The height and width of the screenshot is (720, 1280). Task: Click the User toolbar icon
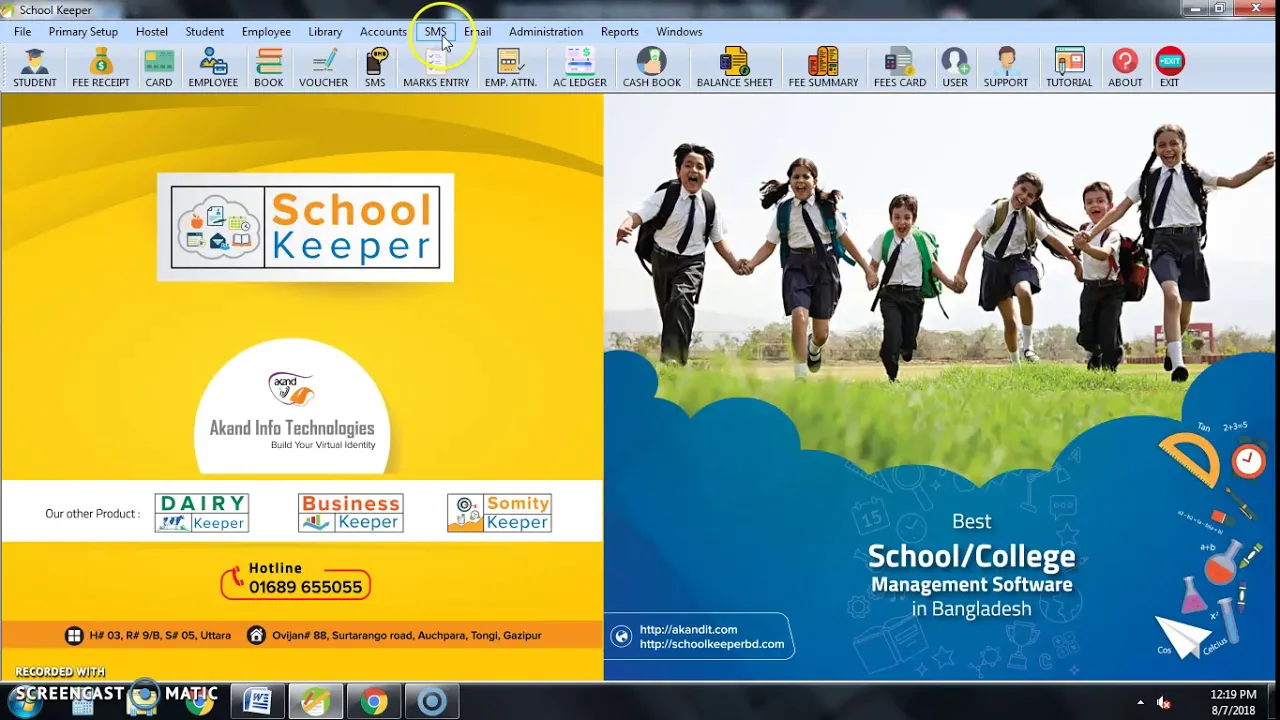955,68
